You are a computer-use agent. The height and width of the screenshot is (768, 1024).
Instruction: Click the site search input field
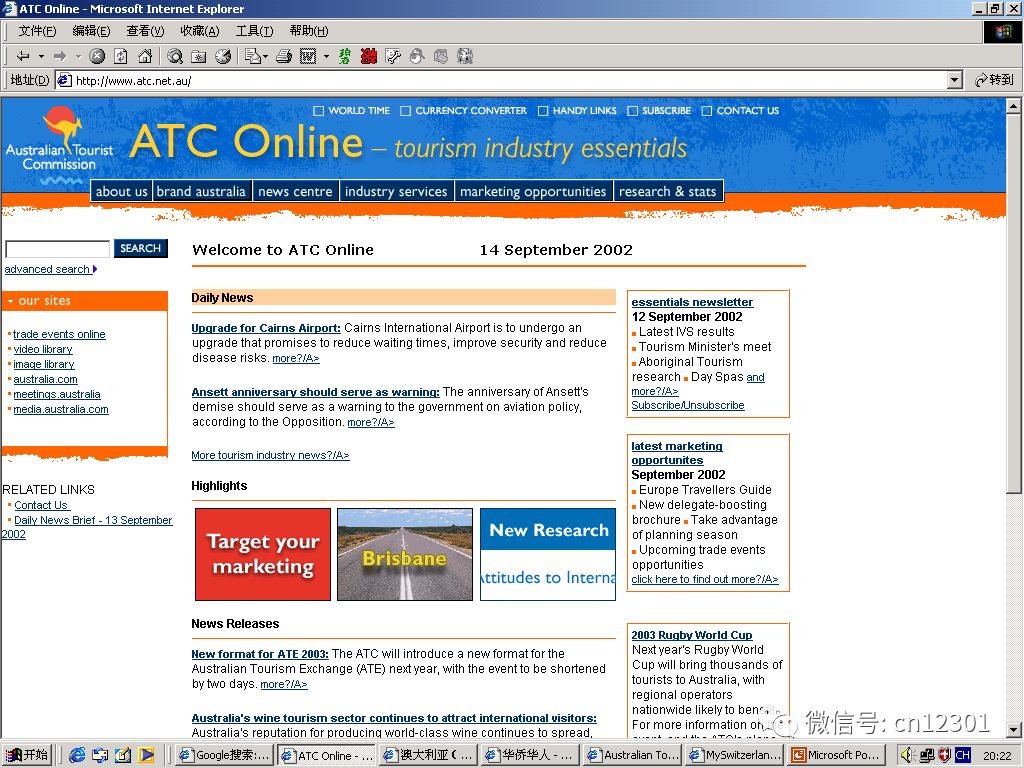pyautogui.click(x=57, y=249)
